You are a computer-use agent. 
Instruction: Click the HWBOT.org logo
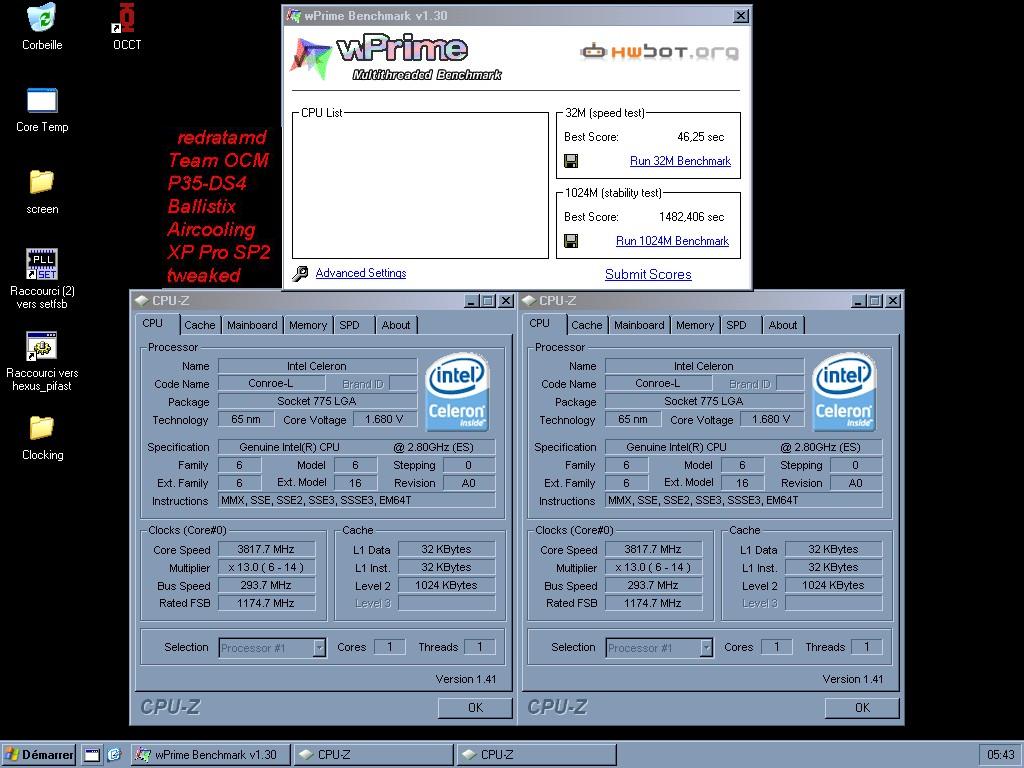point(660,52)
